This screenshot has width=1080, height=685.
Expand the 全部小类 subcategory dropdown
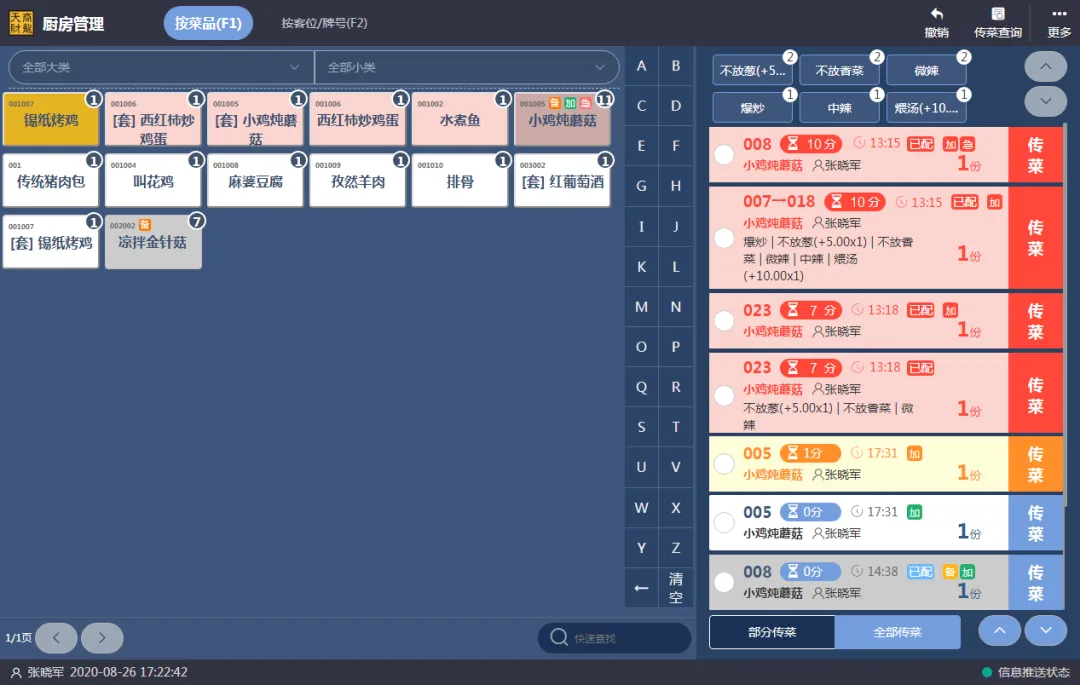[466, 67]
